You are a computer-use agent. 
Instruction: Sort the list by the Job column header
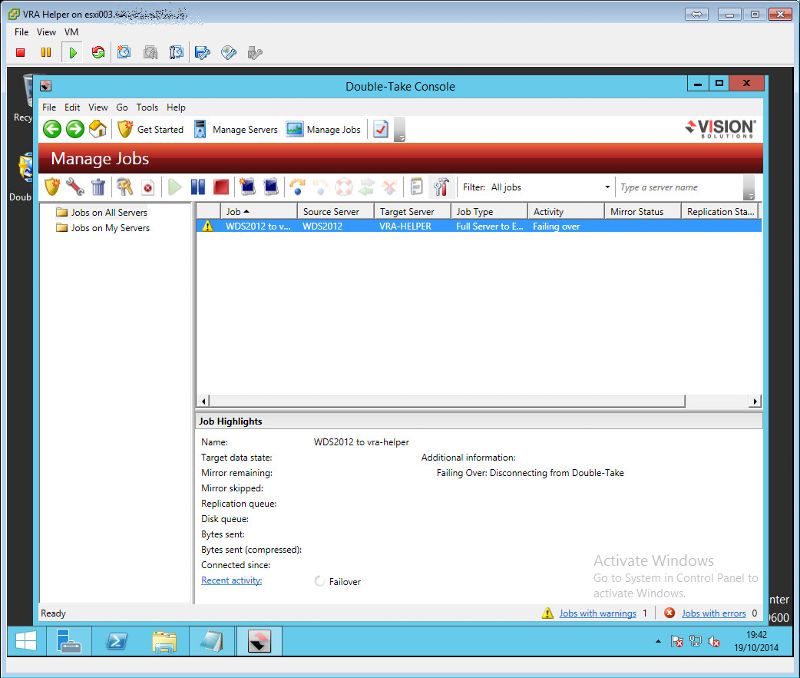pyautogui.click(x=259, y=211)
